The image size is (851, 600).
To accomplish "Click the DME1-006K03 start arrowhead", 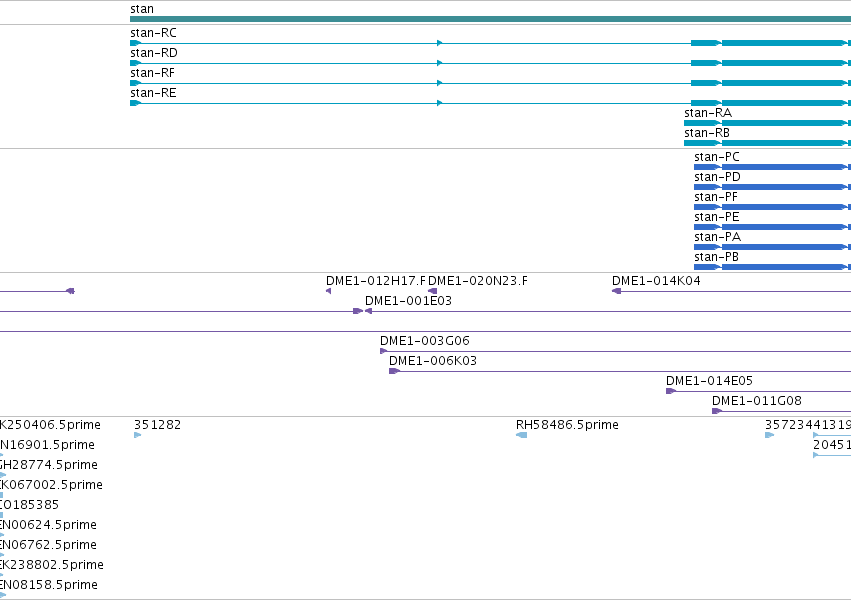I will click(394, 371).
